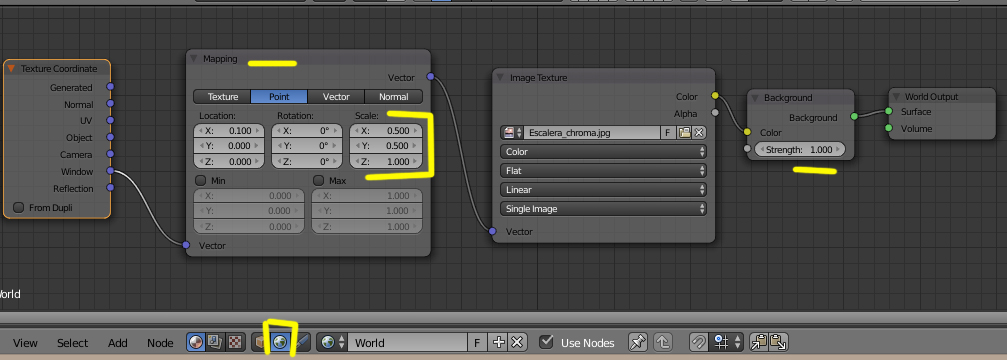Image resolution: width=1007 pixels, height=360 pixels.
Task: Select Normal mapping type
Action: coord(394,97)
